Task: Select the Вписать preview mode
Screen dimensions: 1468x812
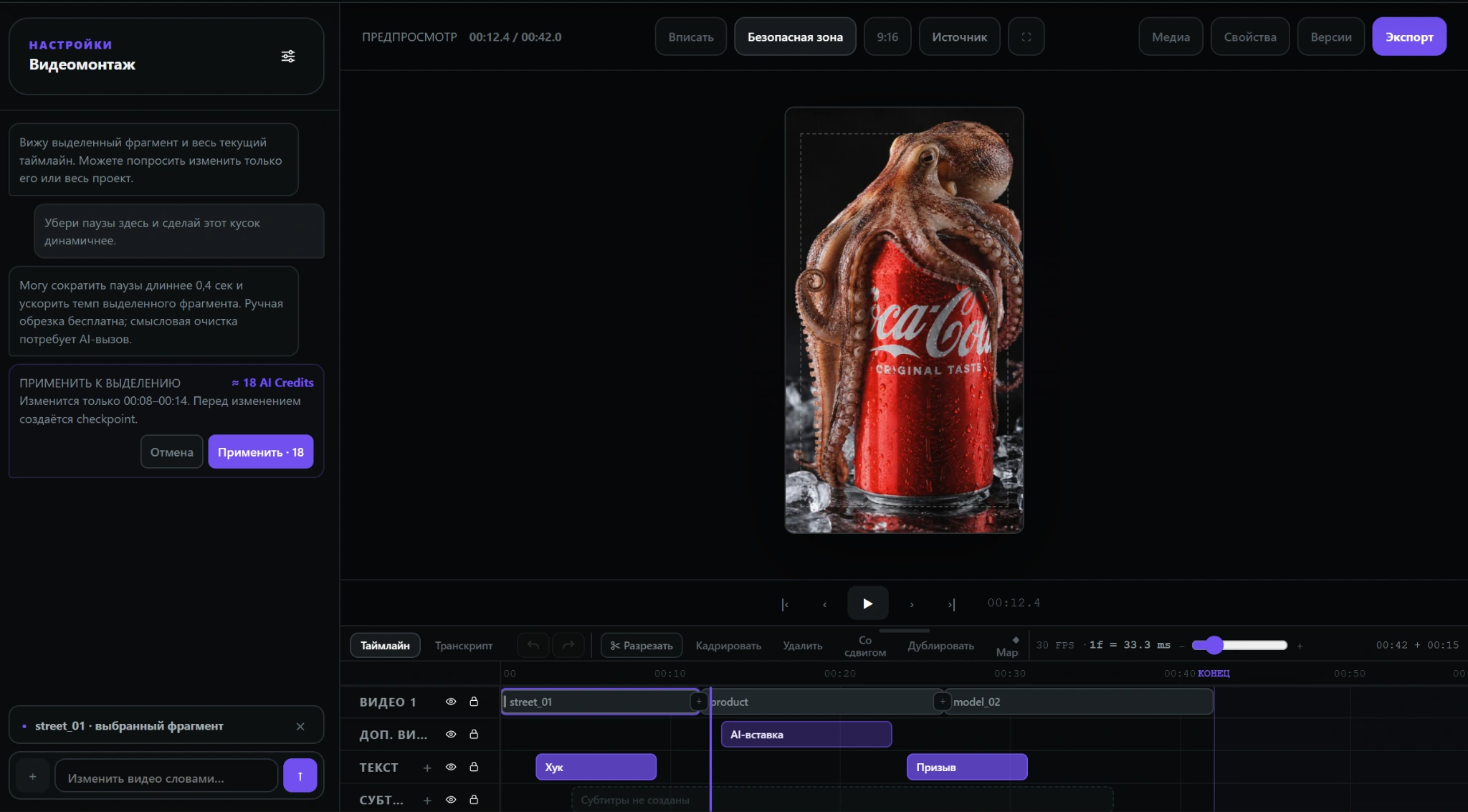Action: pos(691,37)
